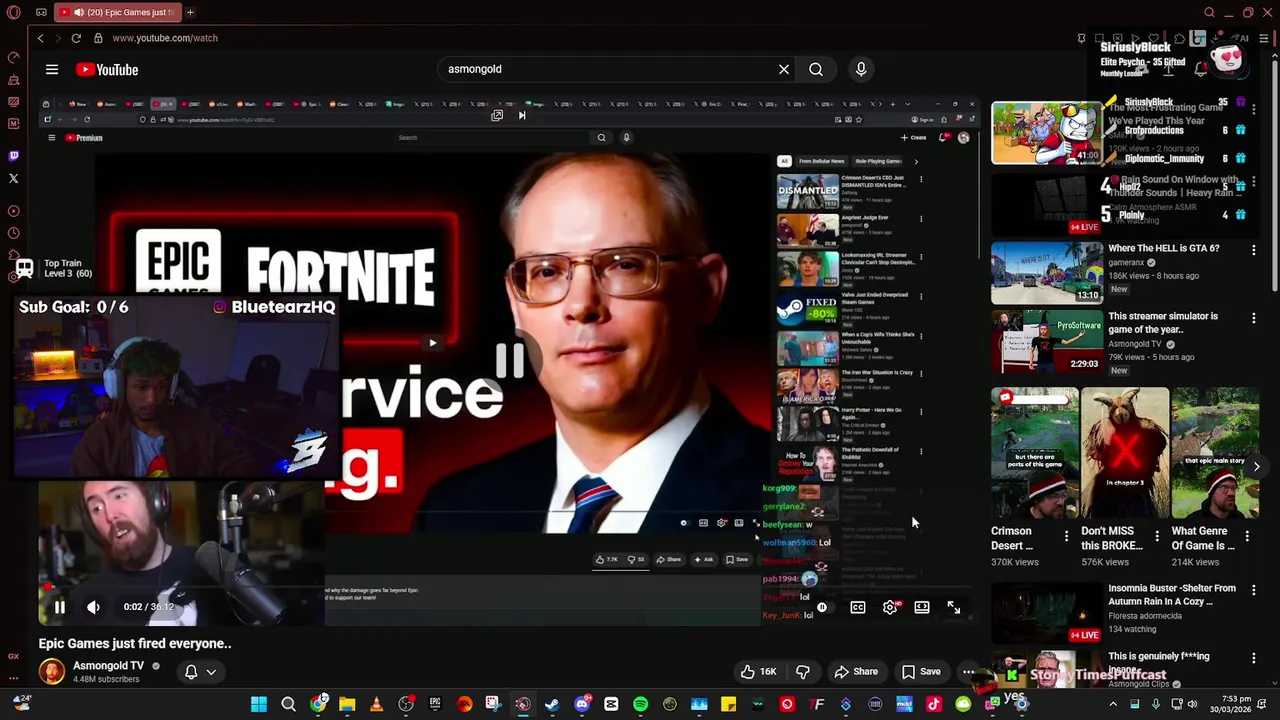Viewport: 1280px width, 720px height.
Task: Go to the YouTube home logo
Action: pos(107,69)
